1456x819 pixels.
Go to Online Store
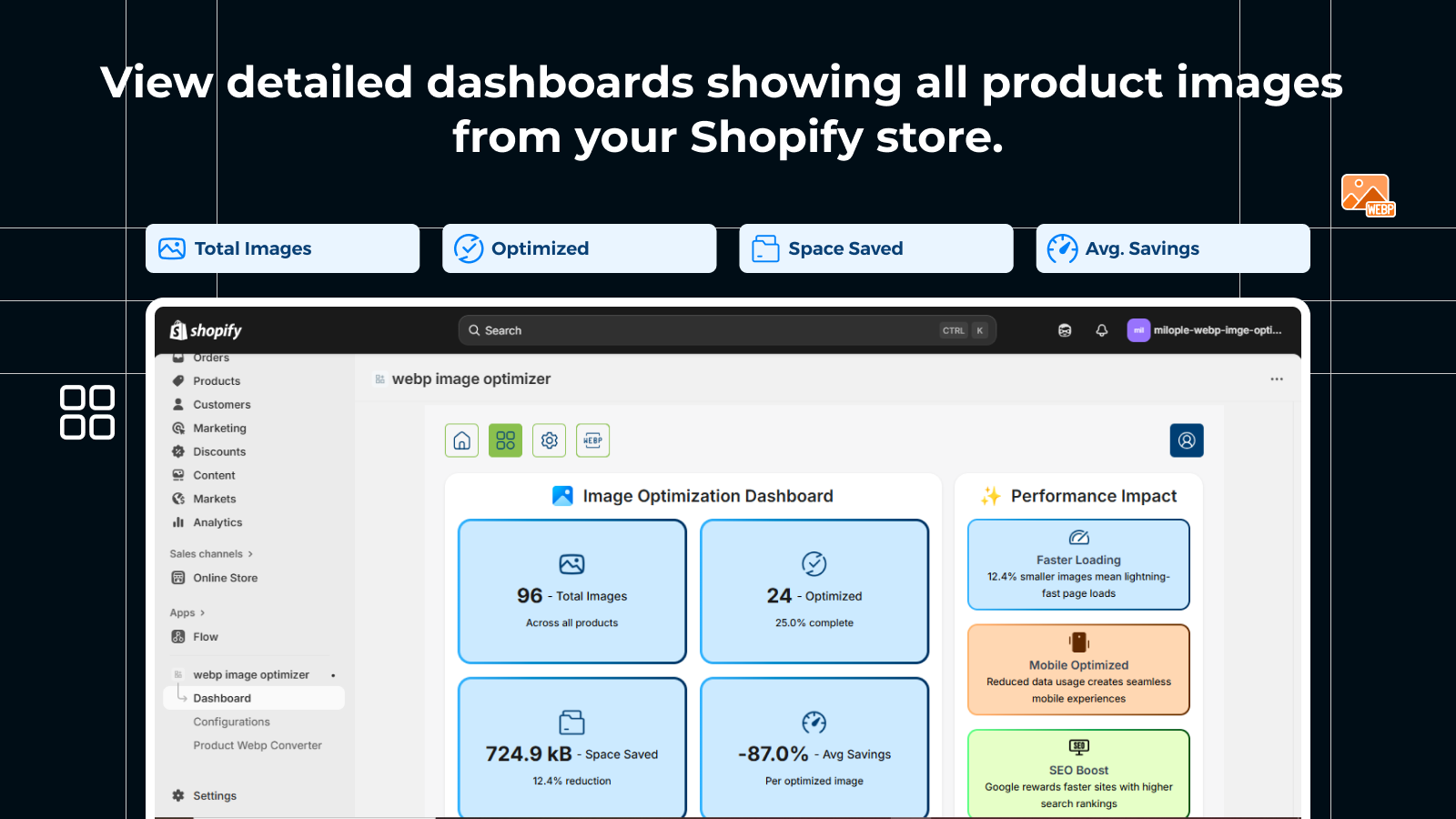(x=225, y=577)
